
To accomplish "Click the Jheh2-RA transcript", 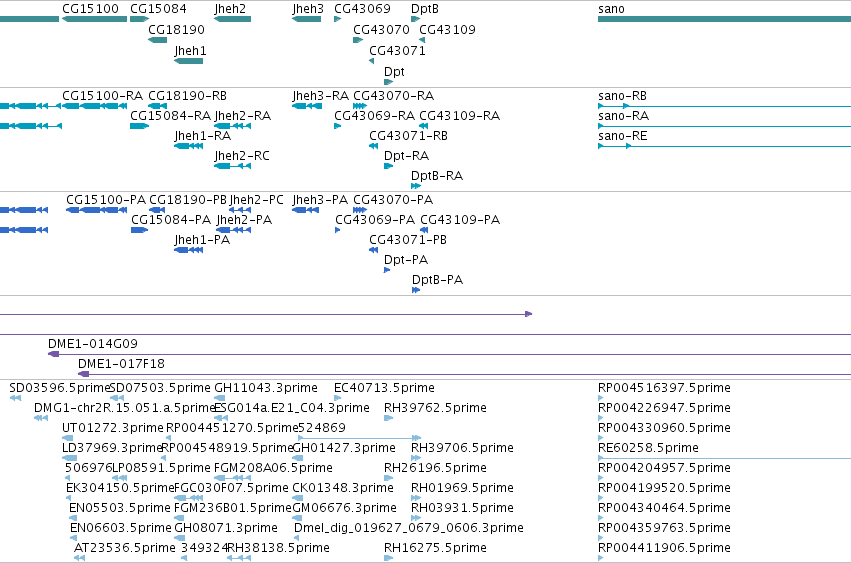I will [x=232, y=126].
